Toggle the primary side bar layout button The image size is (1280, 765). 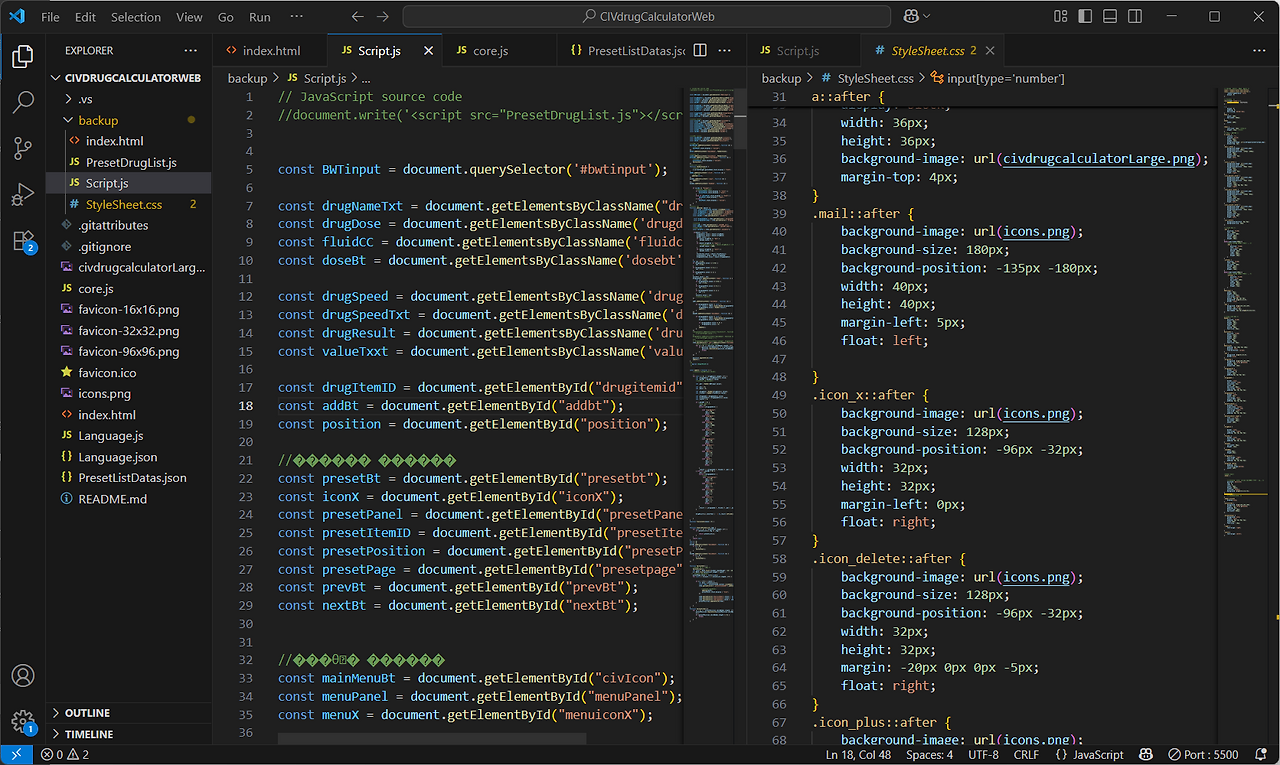point(1085,17)
